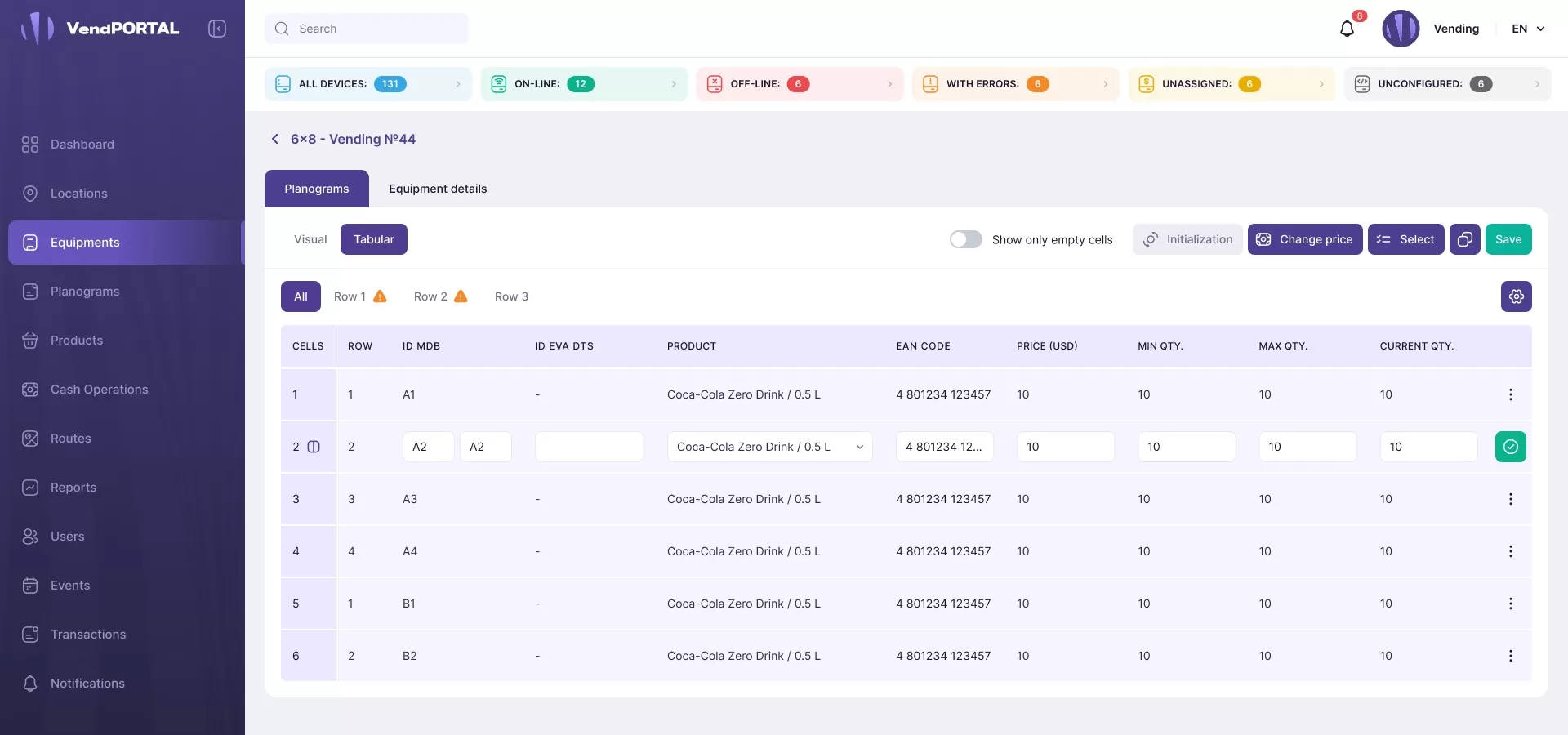Click the split cell icon in row 2
This screenshot has height=735, width=1568.
(x=314, y=447)
